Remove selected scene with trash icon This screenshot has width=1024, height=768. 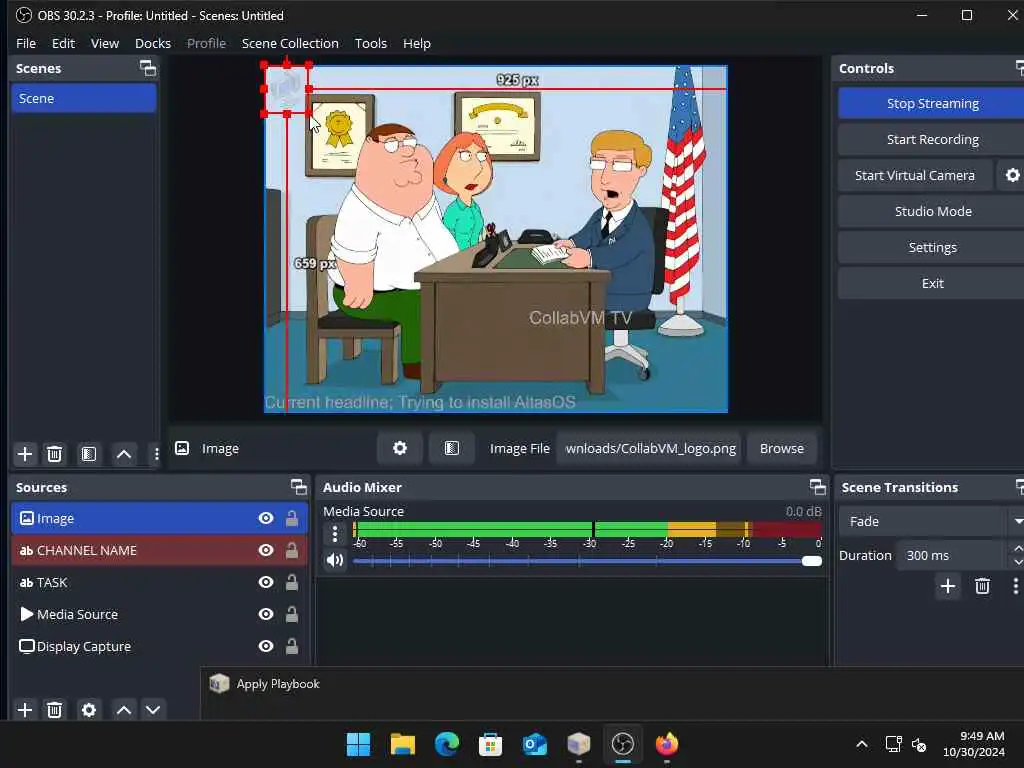(55, 454)
